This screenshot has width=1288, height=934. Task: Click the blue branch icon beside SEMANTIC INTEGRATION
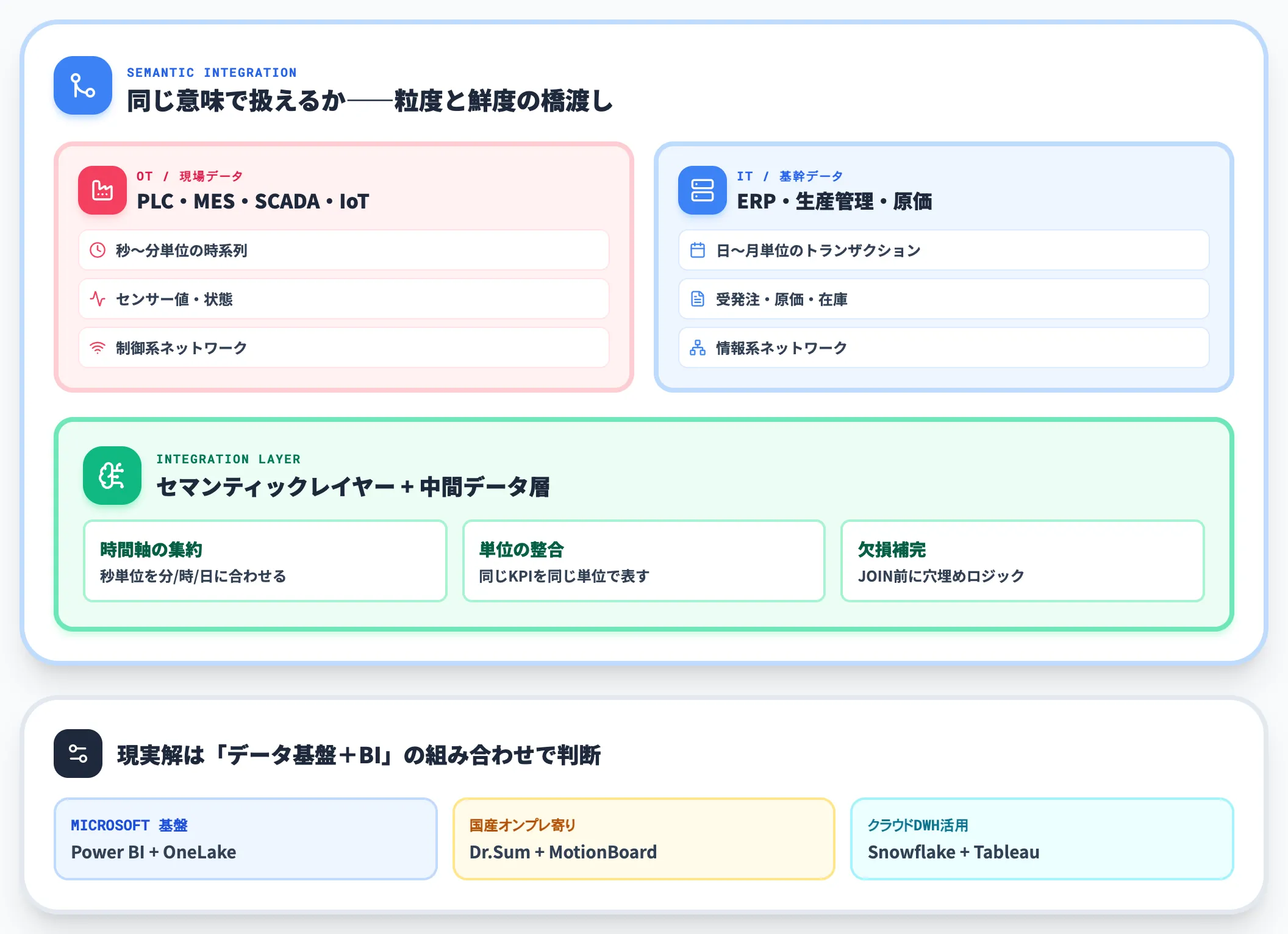tap(83, 85)
